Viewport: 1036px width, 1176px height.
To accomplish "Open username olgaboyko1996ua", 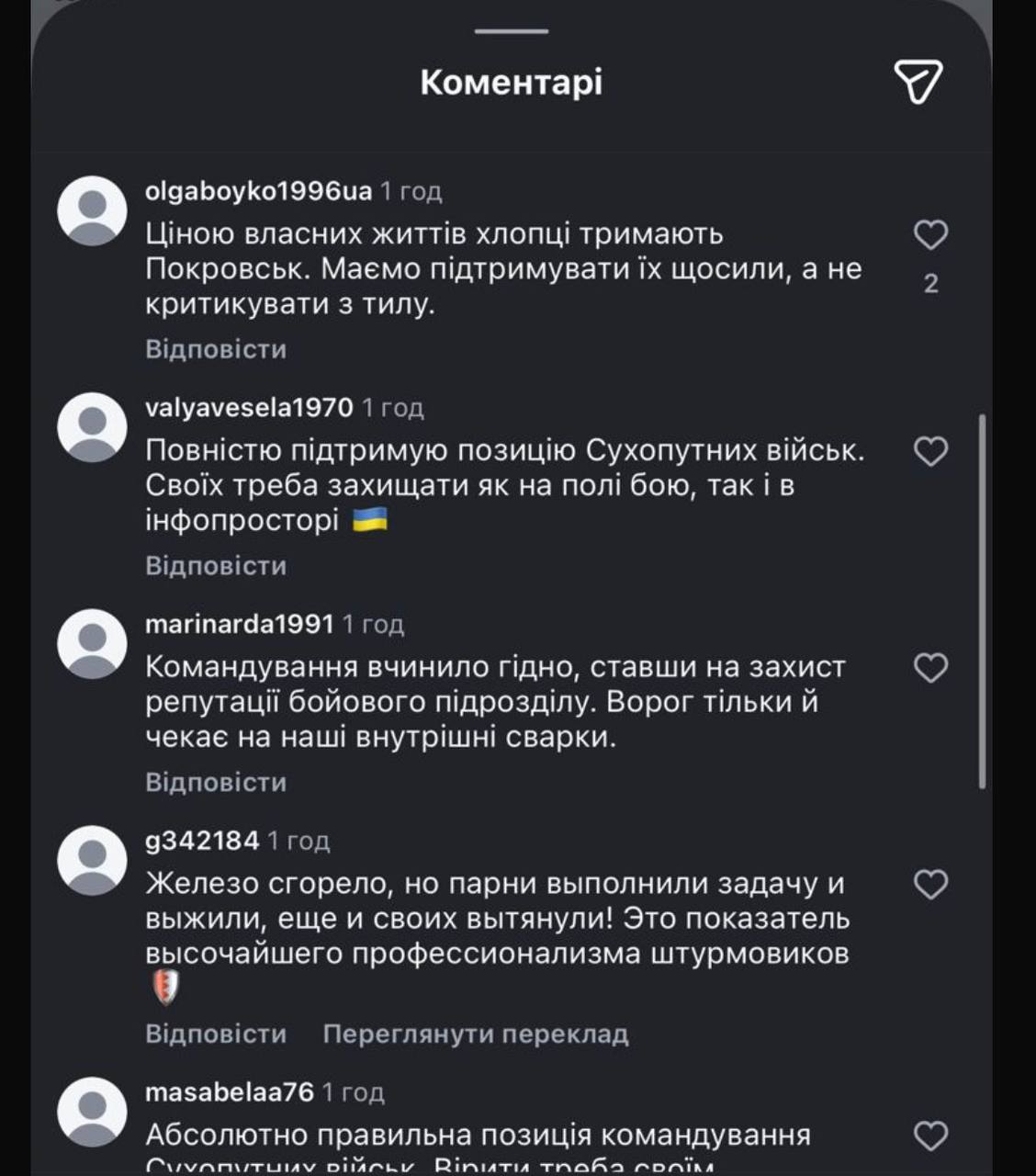I will tap(258, 191).
